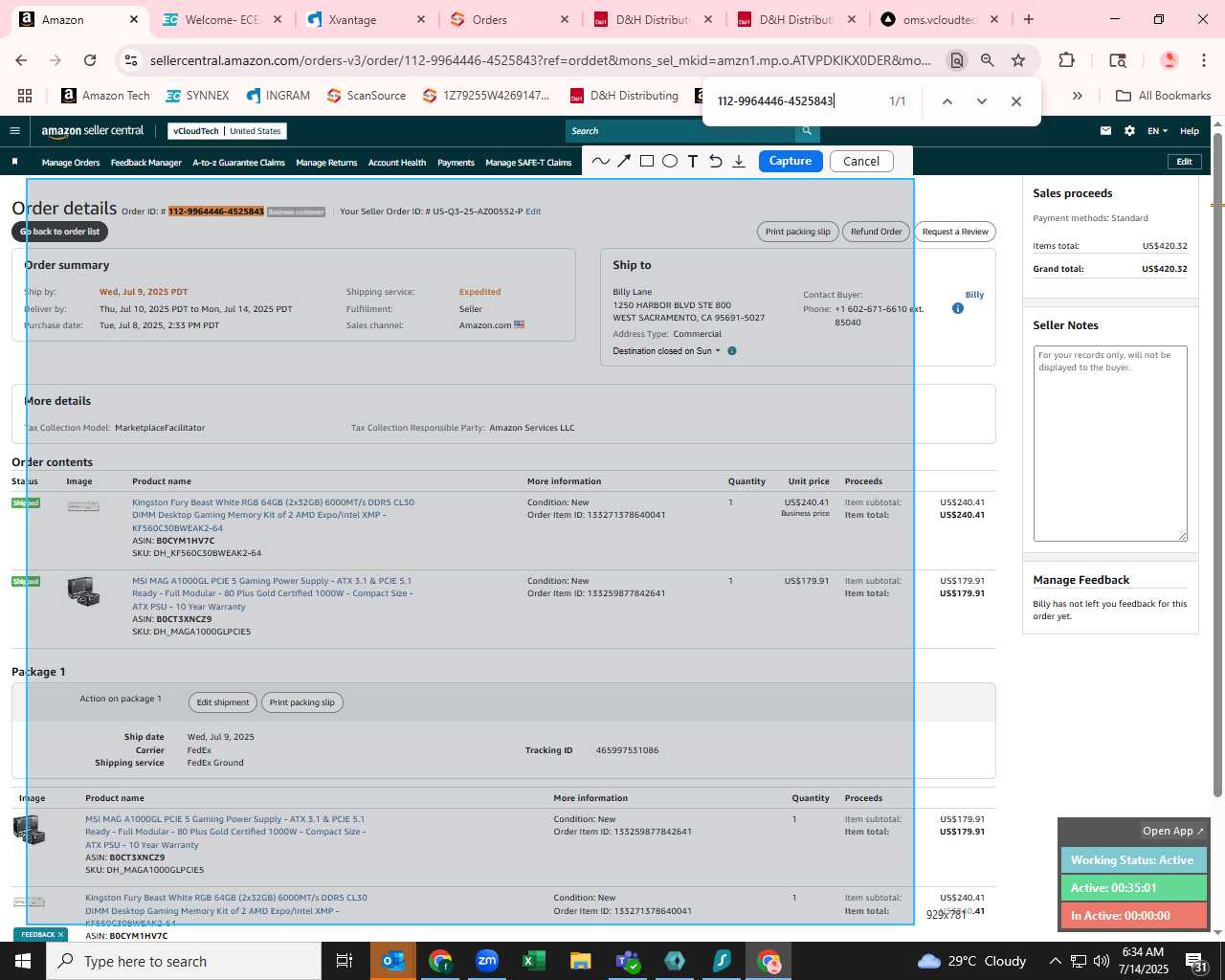Click the Seller Central search magnifier
1225x980 pixels.
(807, 131)
